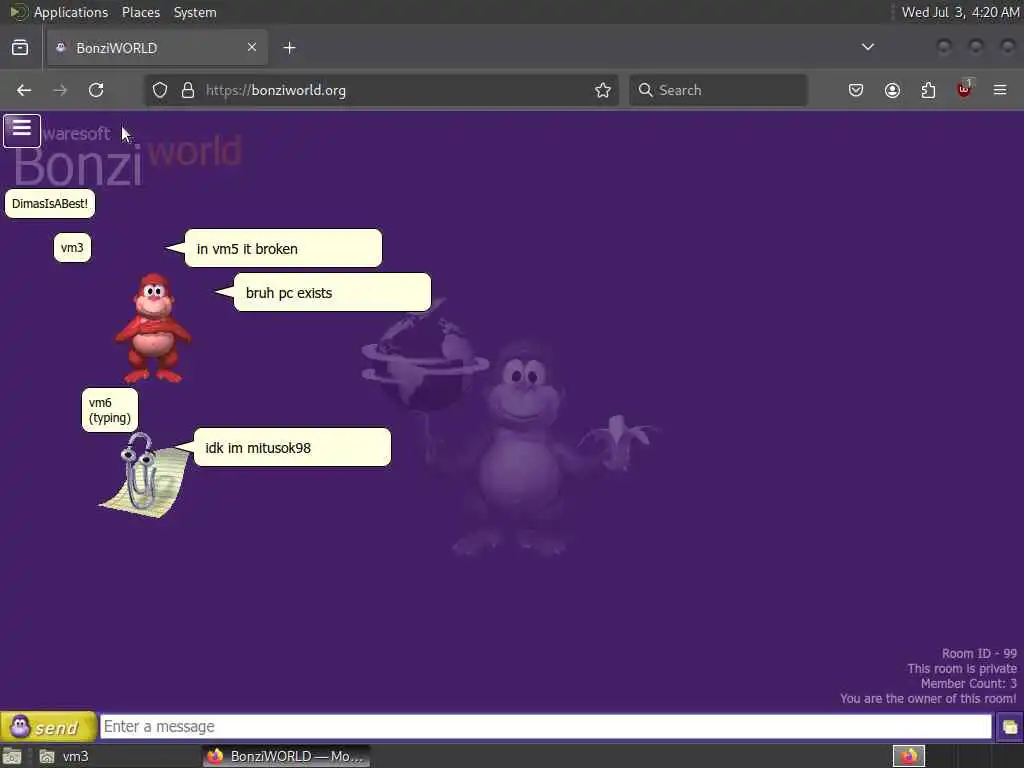Click the Clippy paperclip character vm6
The width and height of the screenshot is (1024, 768).
(x=144, y=474)
